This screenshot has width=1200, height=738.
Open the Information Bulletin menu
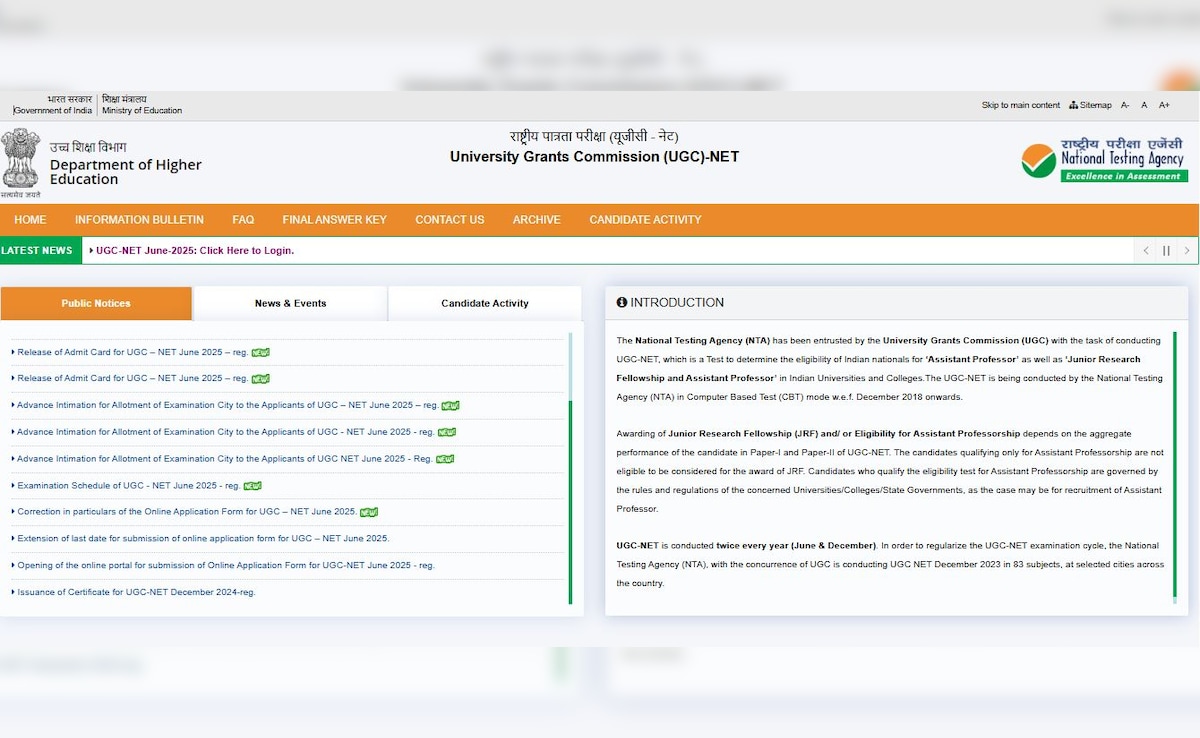pyautogui.click(x=139, y=220)
